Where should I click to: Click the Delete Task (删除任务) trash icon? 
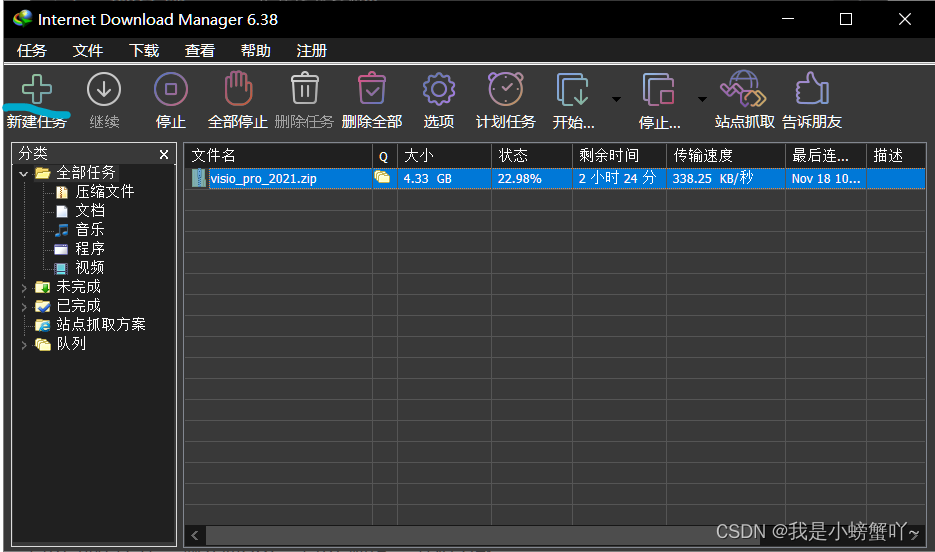pos(305,88)
